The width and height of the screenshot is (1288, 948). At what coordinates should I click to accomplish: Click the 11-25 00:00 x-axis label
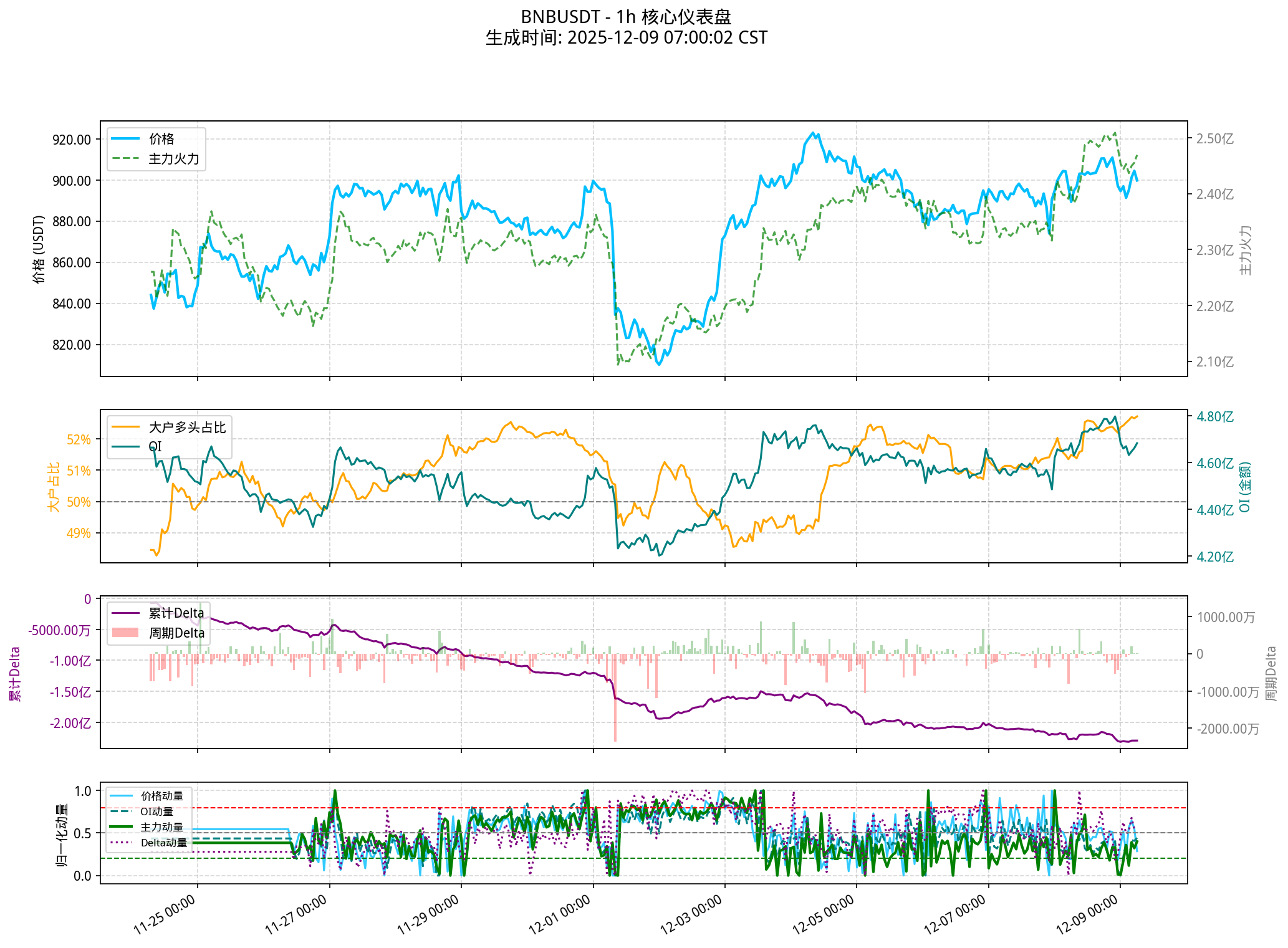pyautogui.click(x=165, y=914)
